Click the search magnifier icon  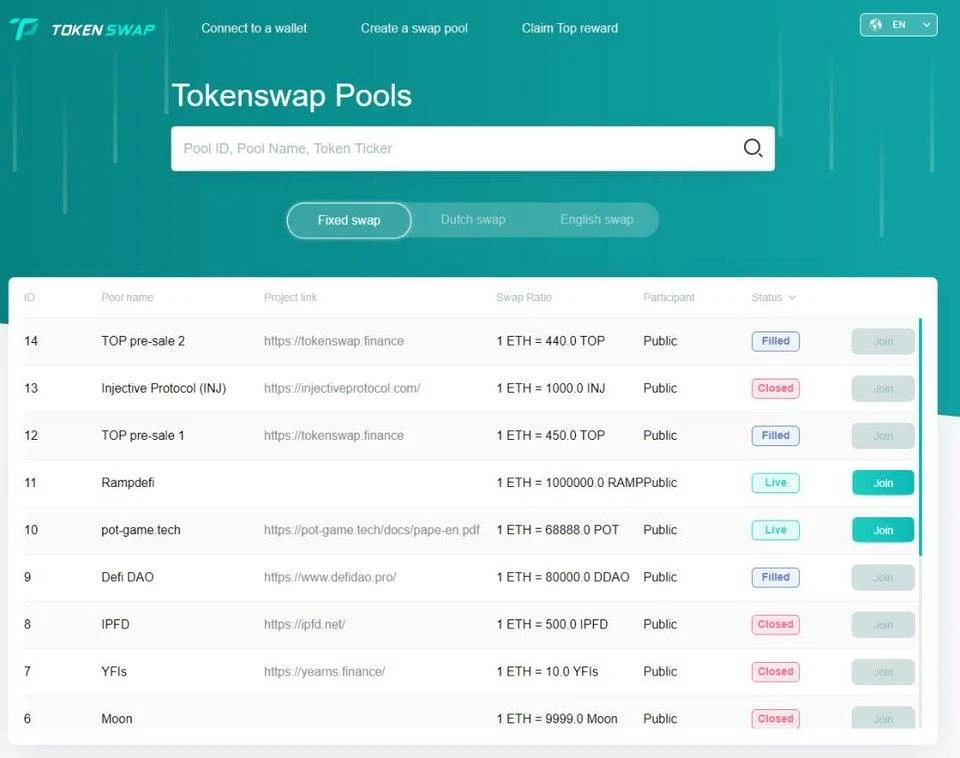(x=752, y=148)
